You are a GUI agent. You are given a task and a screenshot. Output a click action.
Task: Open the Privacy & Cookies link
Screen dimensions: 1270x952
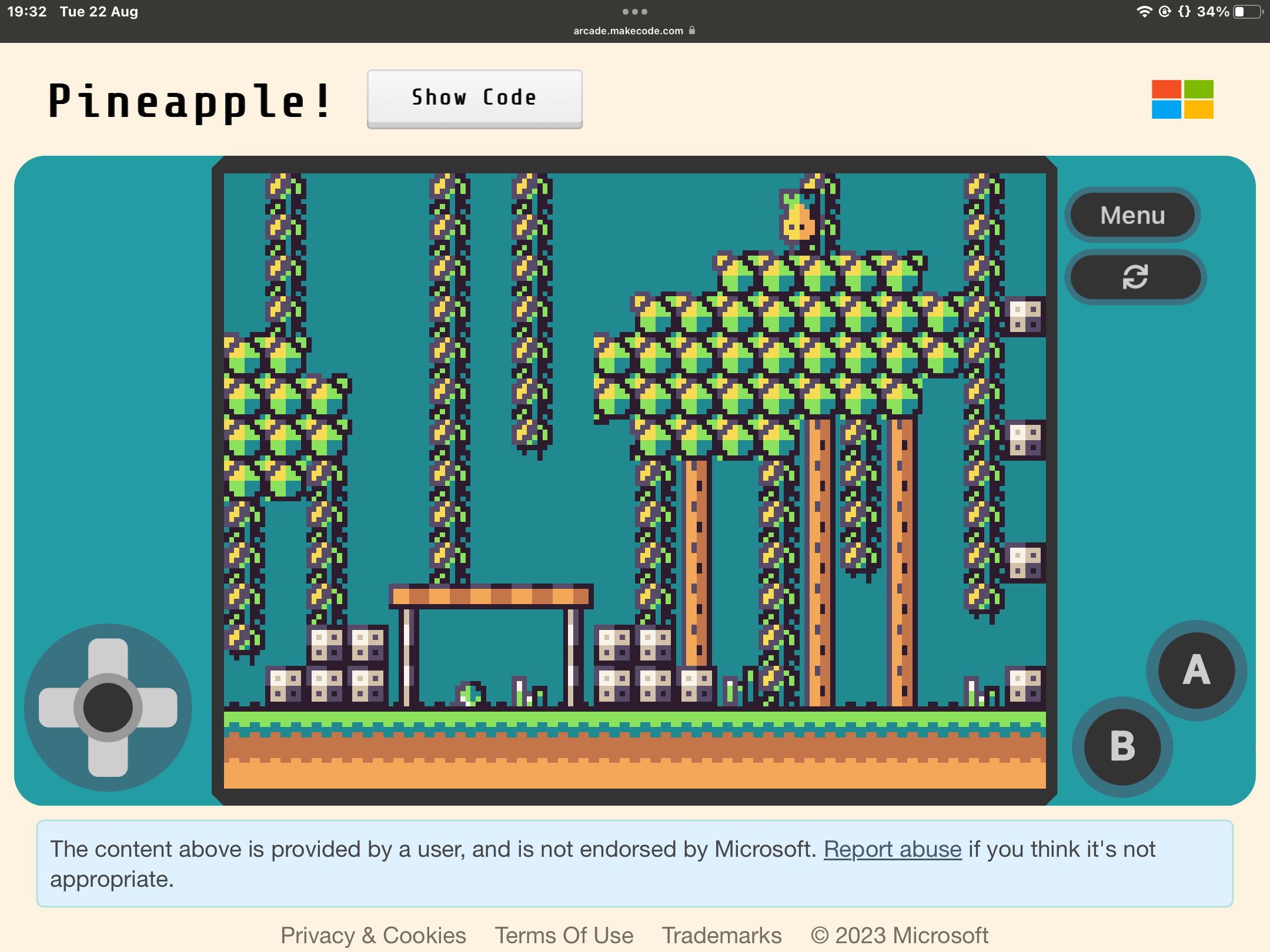pyautogui.click(x=373, y=935)
